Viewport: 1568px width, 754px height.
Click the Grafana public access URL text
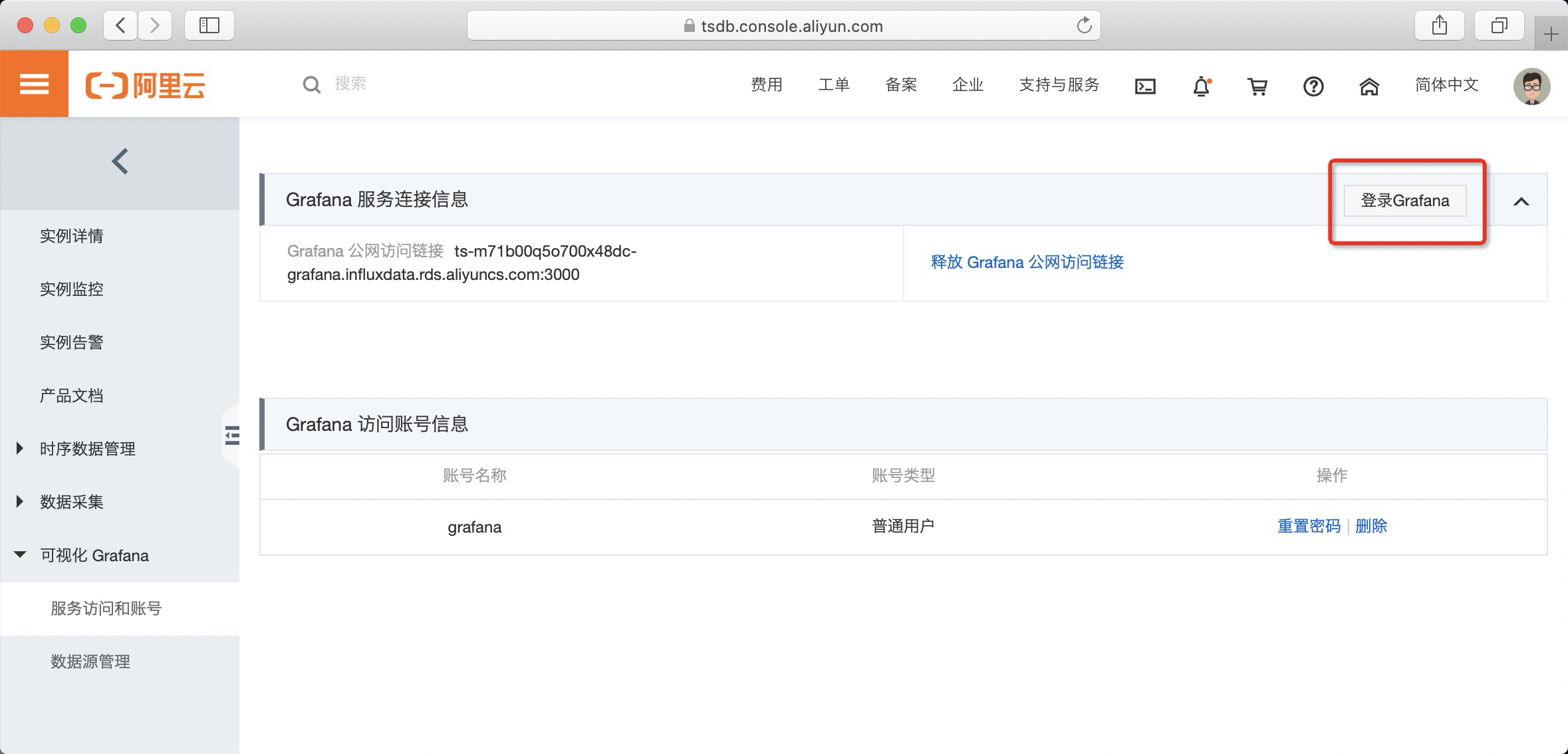(462, 263)
